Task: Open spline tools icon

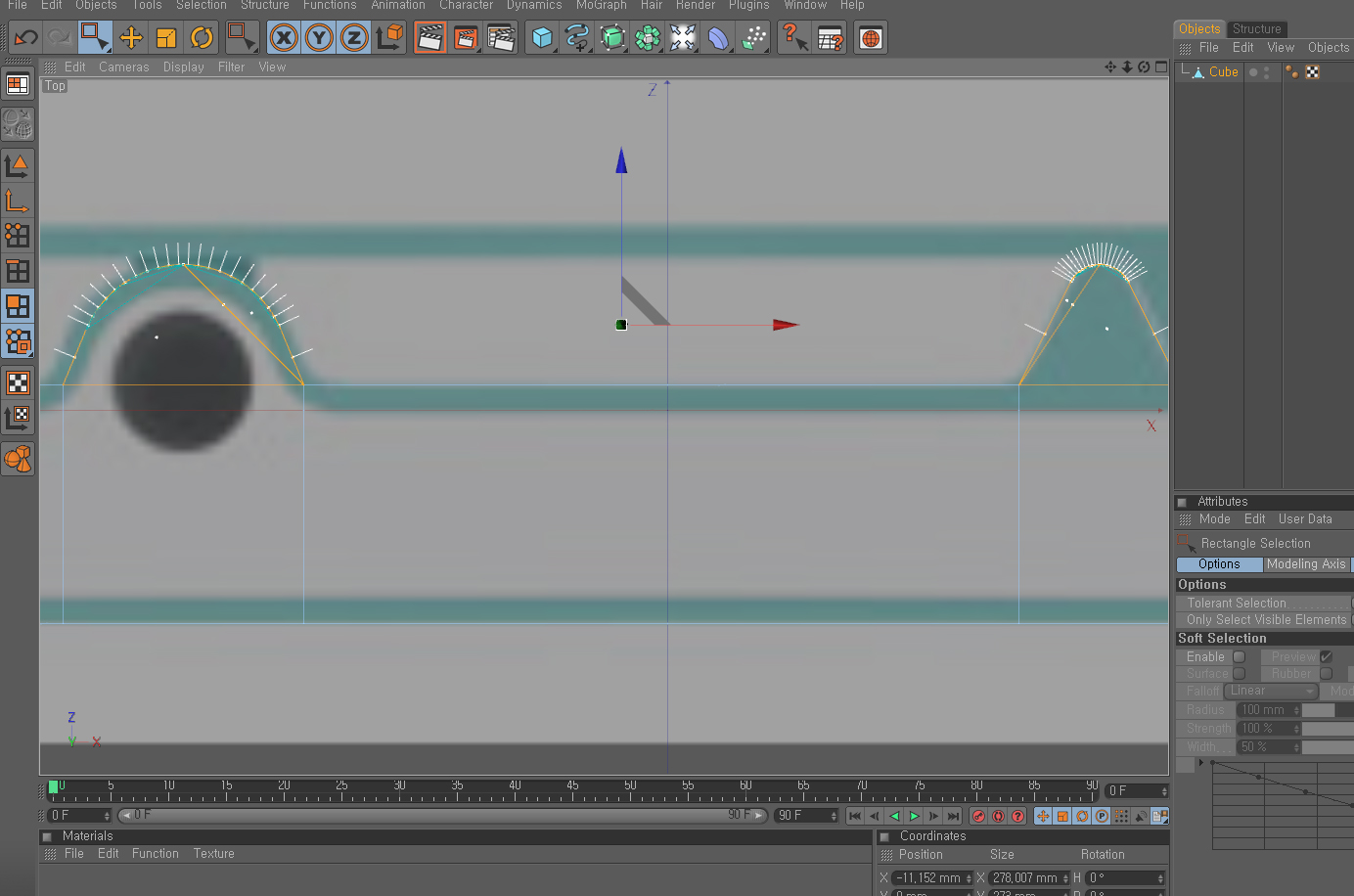Action: pos(577,38)
